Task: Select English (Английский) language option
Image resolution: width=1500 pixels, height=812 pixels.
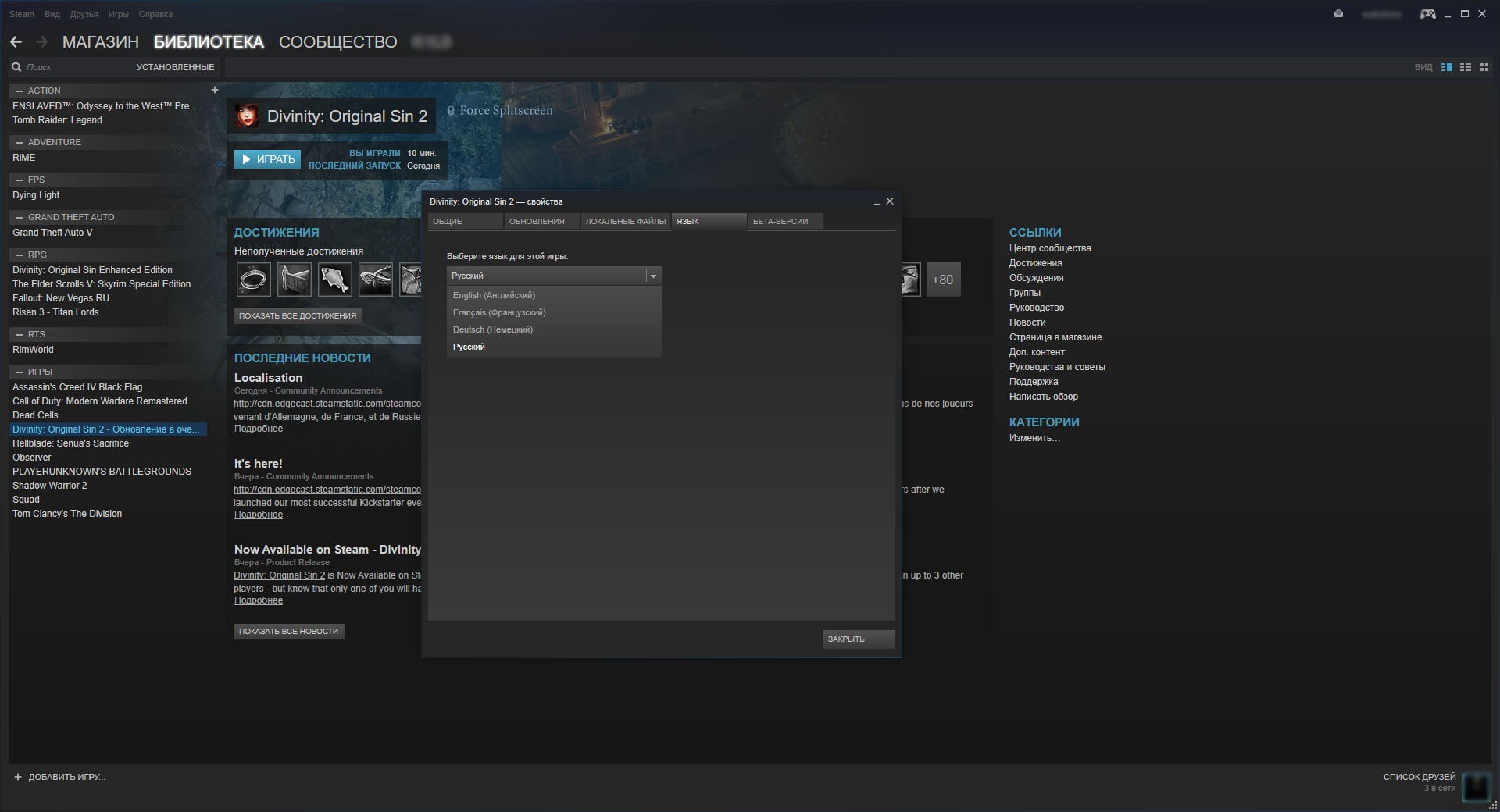Action: pyautogui.click(x=554, y=295)
